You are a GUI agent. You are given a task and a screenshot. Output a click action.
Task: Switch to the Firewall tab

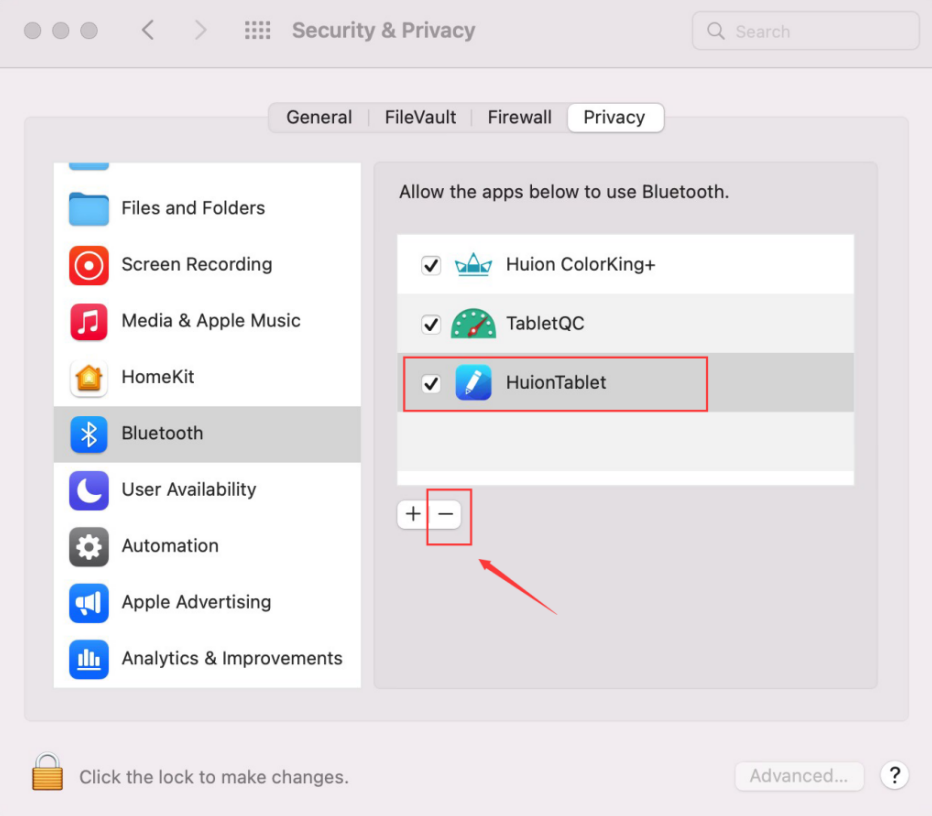pyautogui.click(x=519, y=118)
